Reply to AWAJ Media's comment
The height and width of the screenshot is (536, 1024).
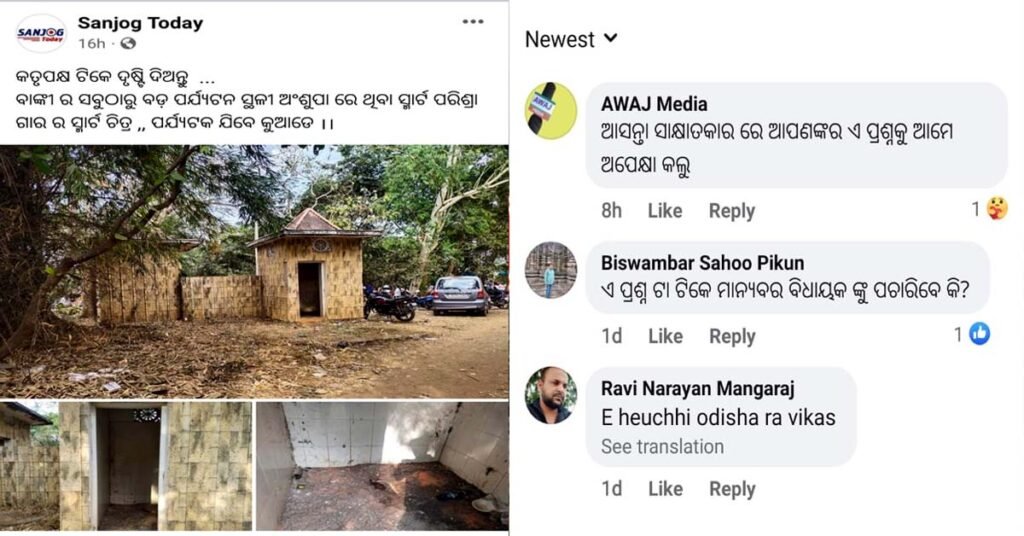pyautogui.click(x=732, y=211)
